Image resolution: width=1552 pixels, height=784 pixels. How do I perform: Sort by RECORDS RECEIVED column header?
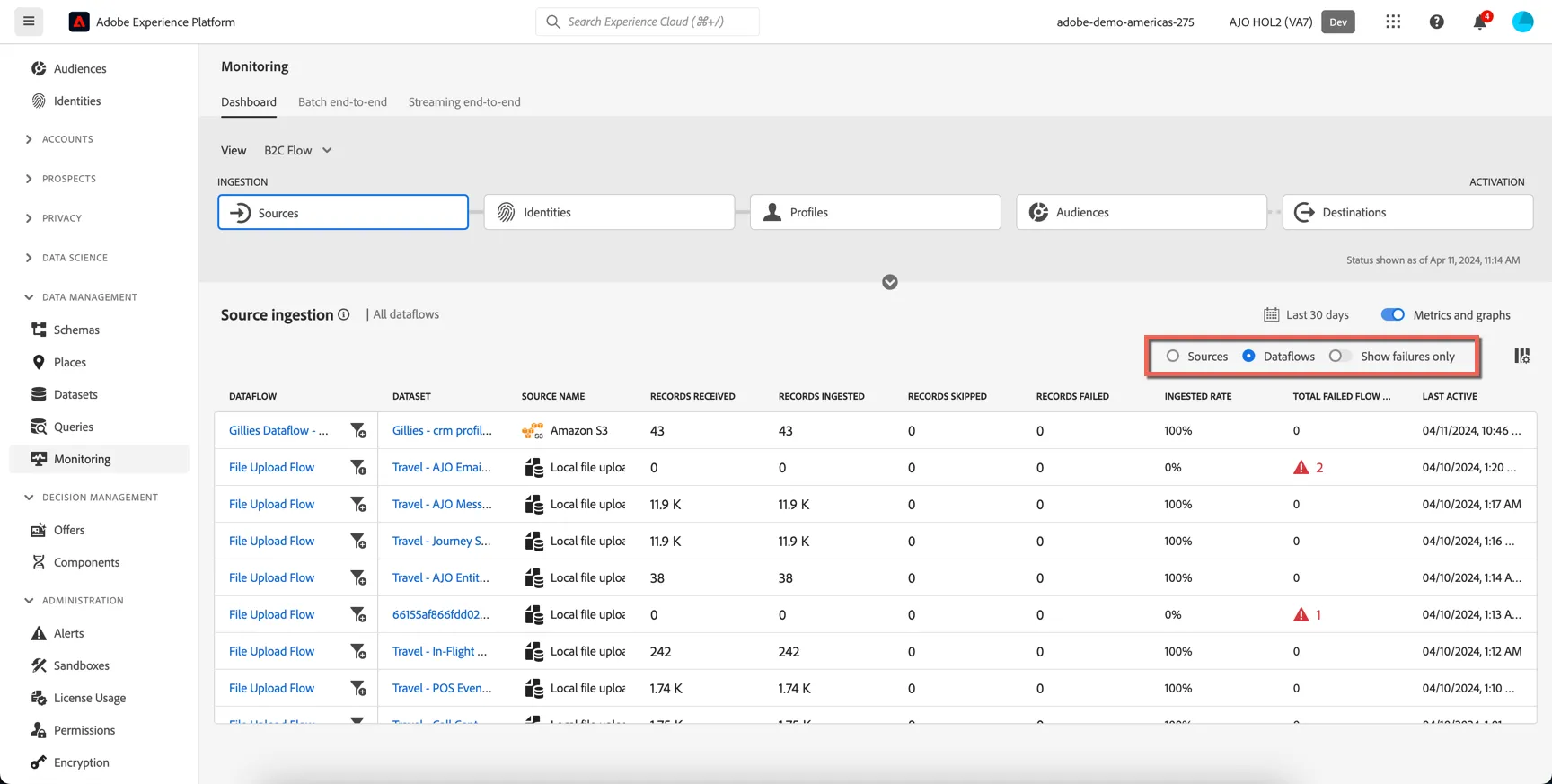coord(692,396)
